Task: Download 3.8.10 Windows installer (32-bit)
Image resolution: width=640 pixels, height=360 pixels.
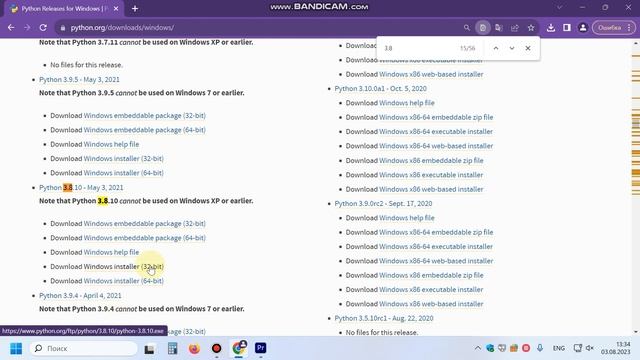Action: pyautogui.click(x=123, y=267)
